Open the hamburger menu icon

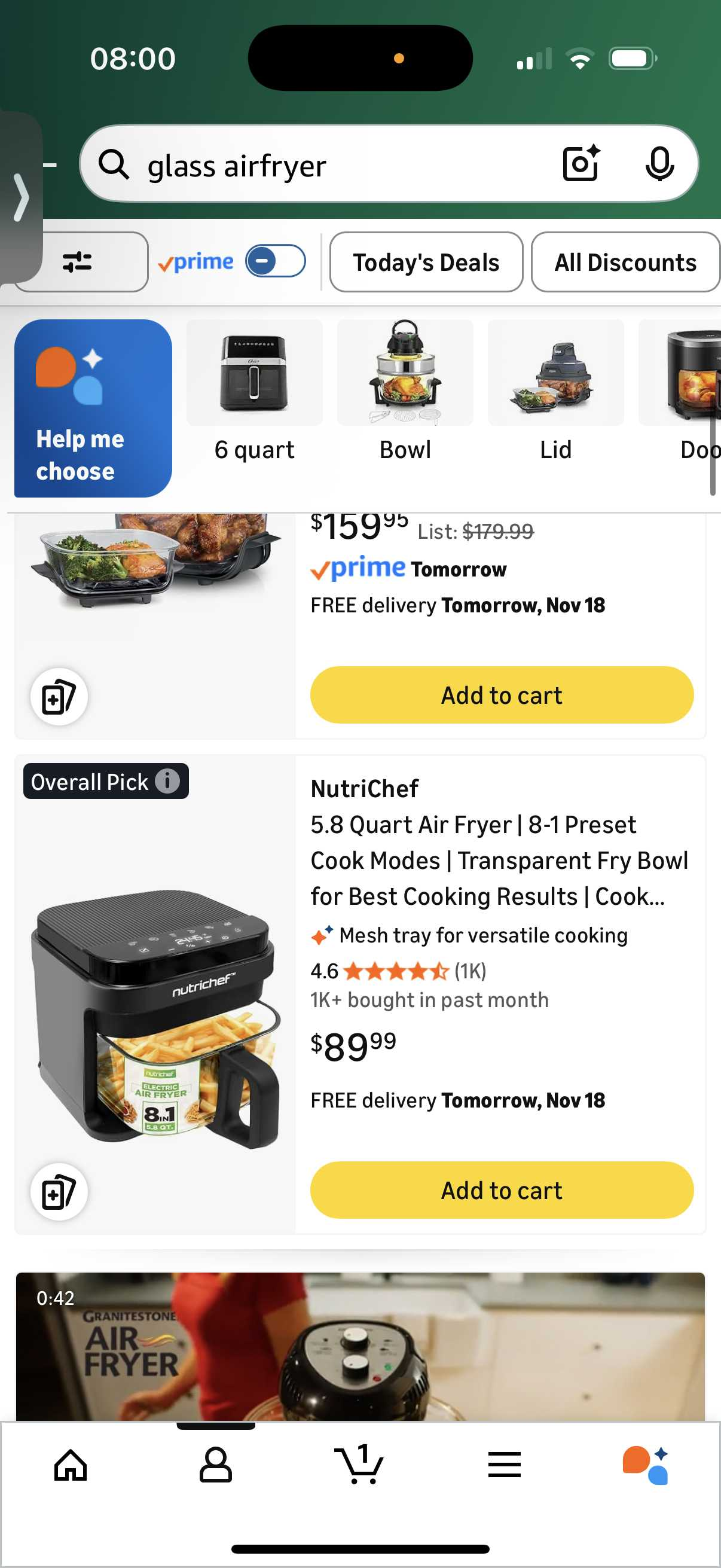pyautogui.click(x=505, y=1464)
